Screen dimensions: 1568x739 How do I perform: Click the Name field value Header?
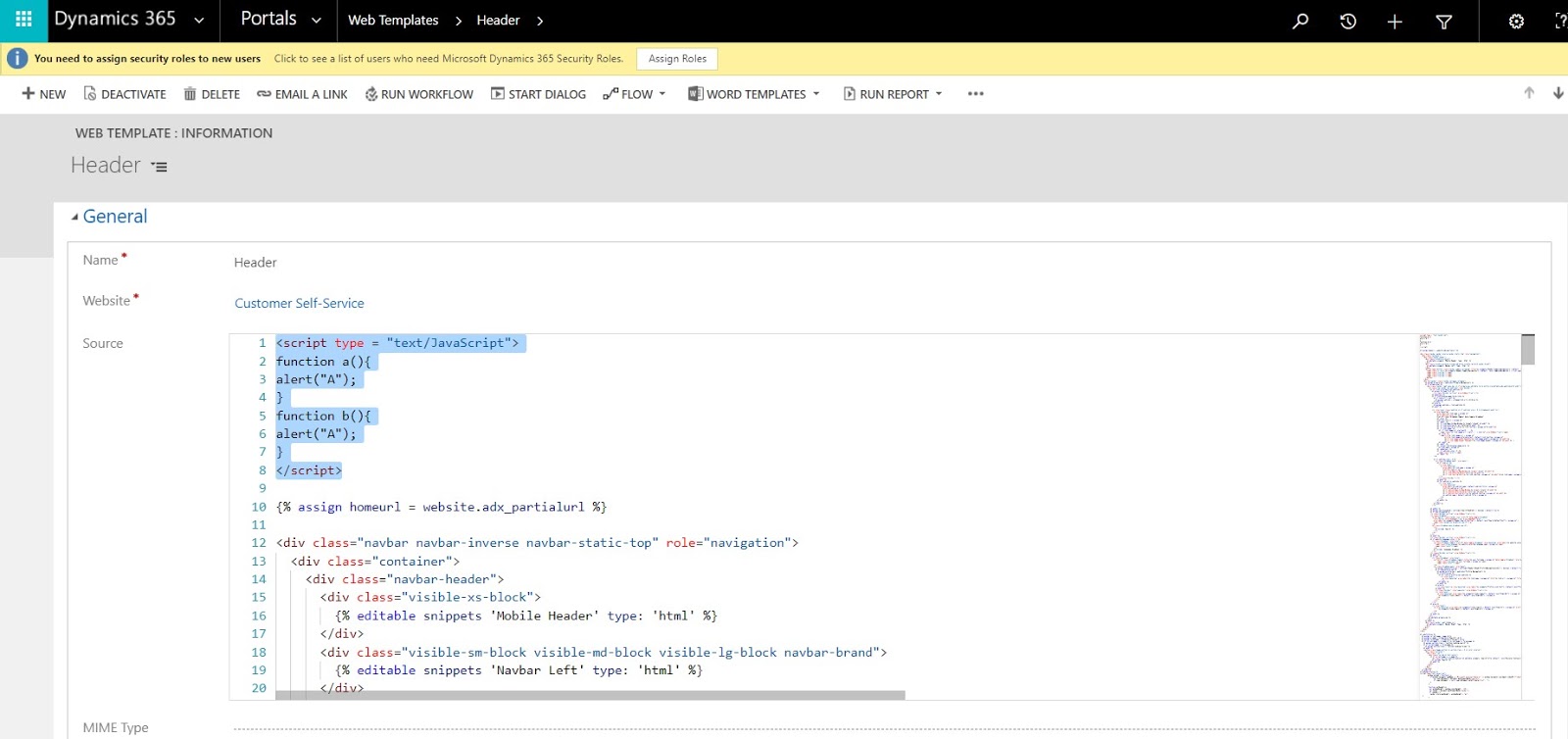255,263
